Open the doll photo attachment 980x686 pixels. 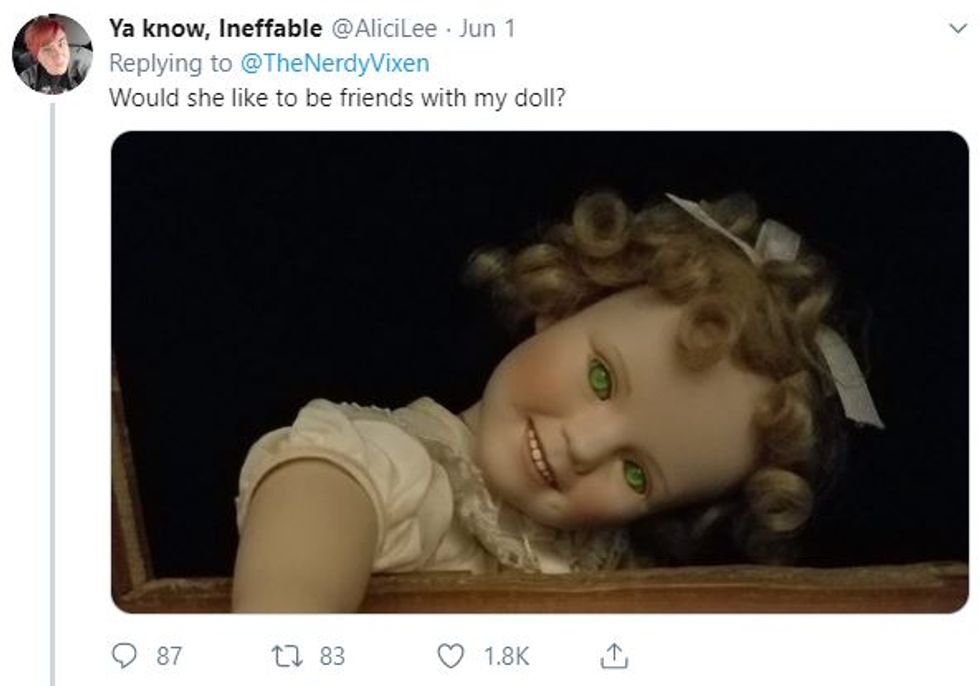pos(539,371)
